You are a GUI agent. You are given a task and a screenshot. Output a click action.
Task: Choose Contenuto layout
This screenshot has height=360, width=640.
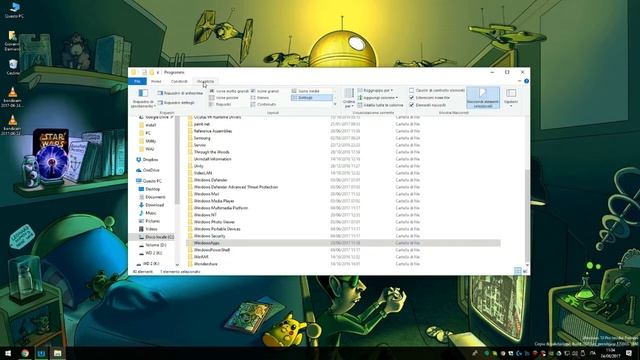pos(263,104)
